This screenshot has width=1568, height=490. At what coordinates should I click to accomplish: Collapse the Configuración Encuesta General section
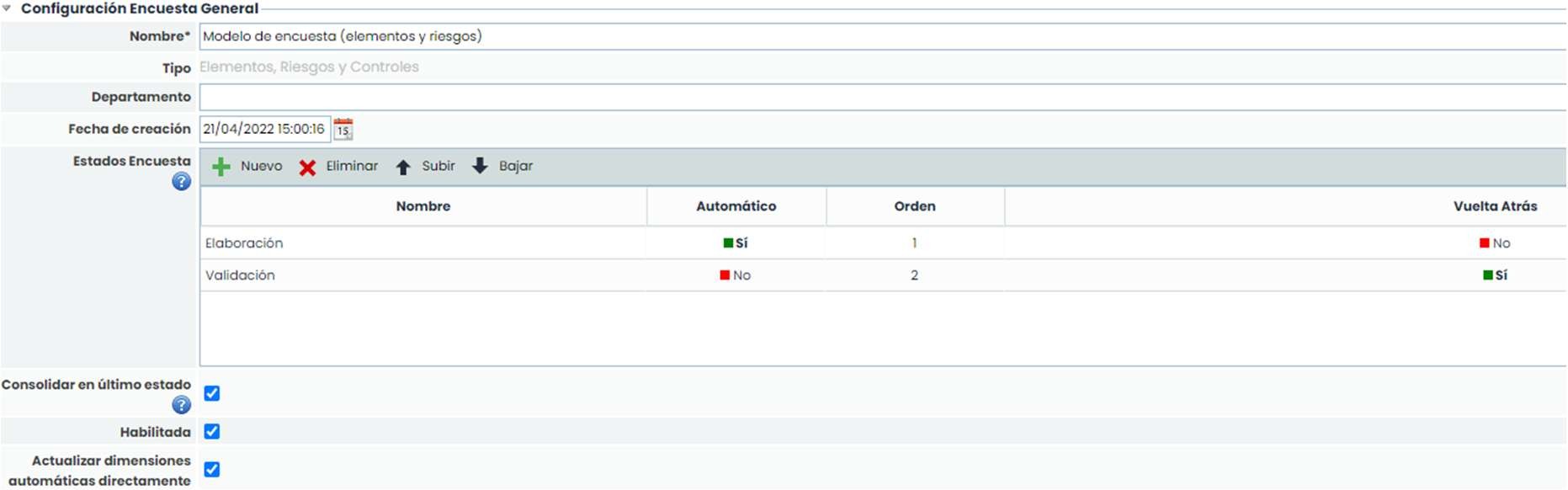pos(7,8)
